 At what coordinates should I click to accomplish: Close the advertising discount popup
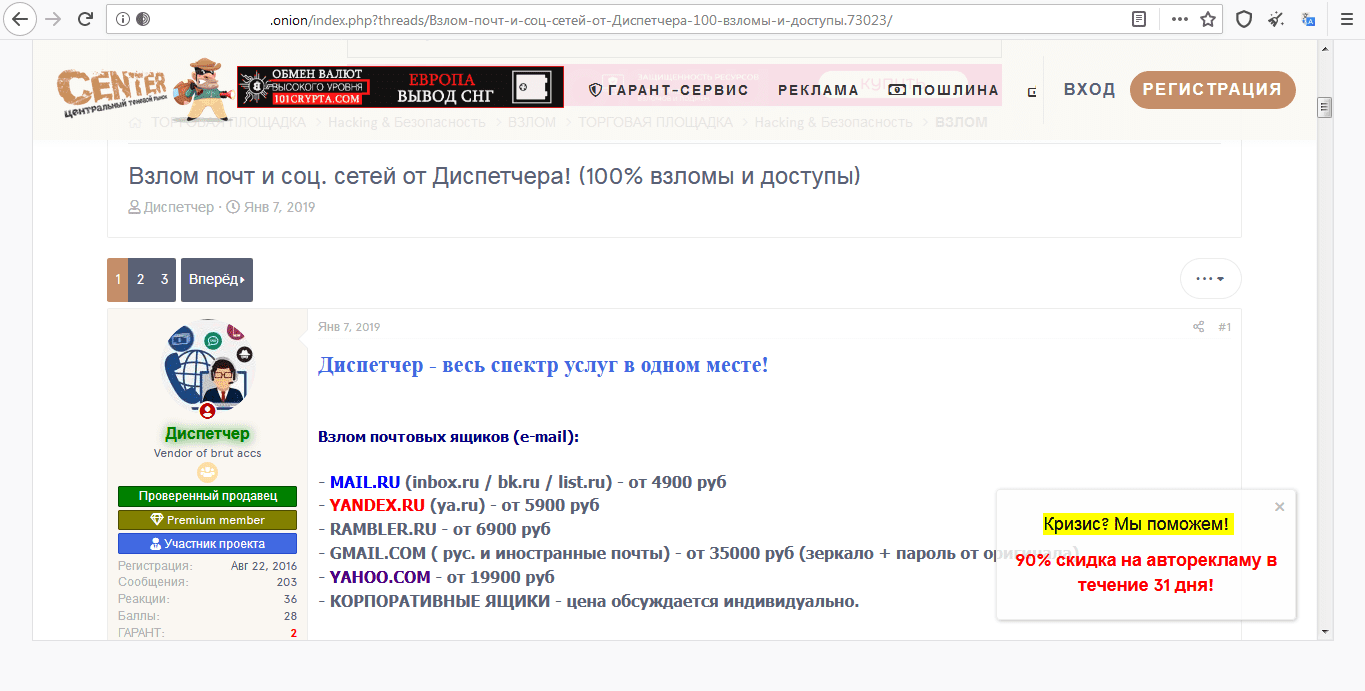(1279, 507)
